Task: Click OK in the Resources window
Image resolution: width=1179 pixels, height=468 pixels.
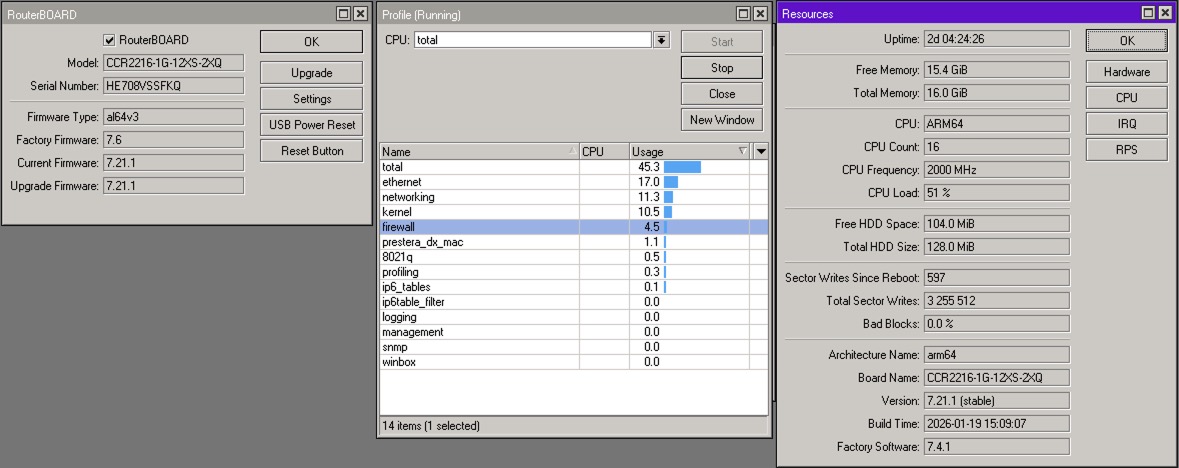Action: pyautogui.click(x=1126, y=41)
